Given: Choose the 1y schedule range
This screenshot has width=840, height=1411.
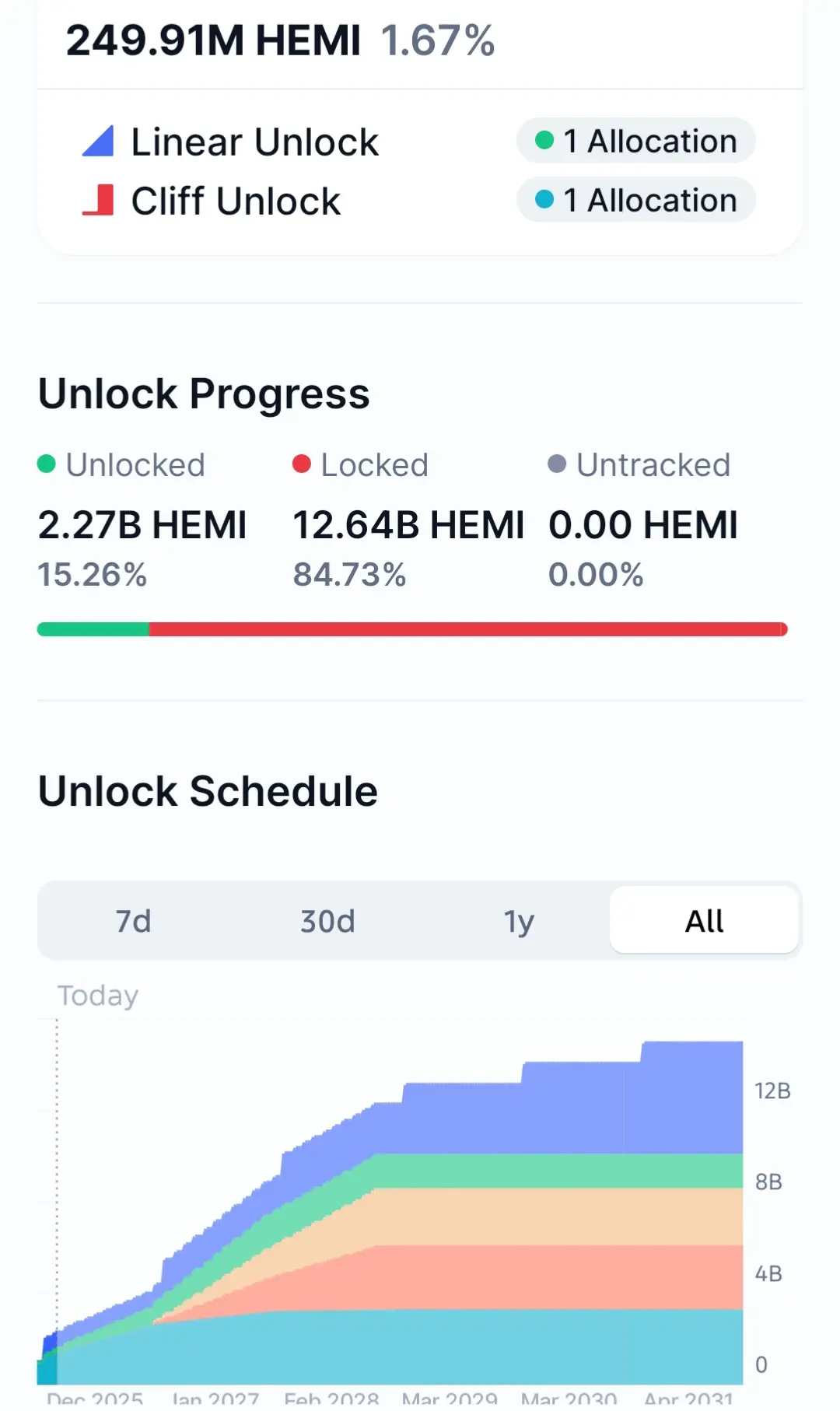Looking at the screenshot, I should pyautogui.click(x=519, y=921).
